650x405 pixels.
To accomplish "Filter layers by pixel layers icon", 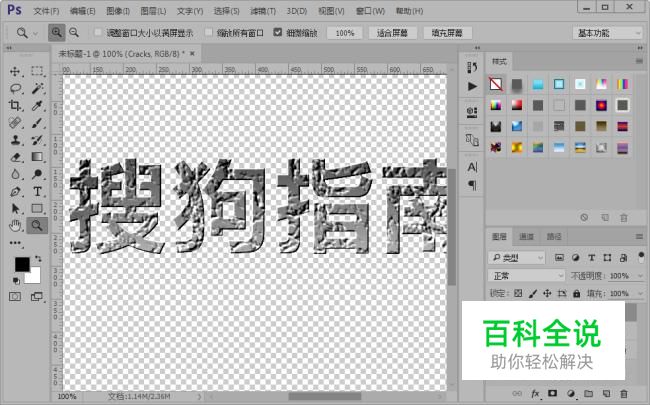I will 559,258.
